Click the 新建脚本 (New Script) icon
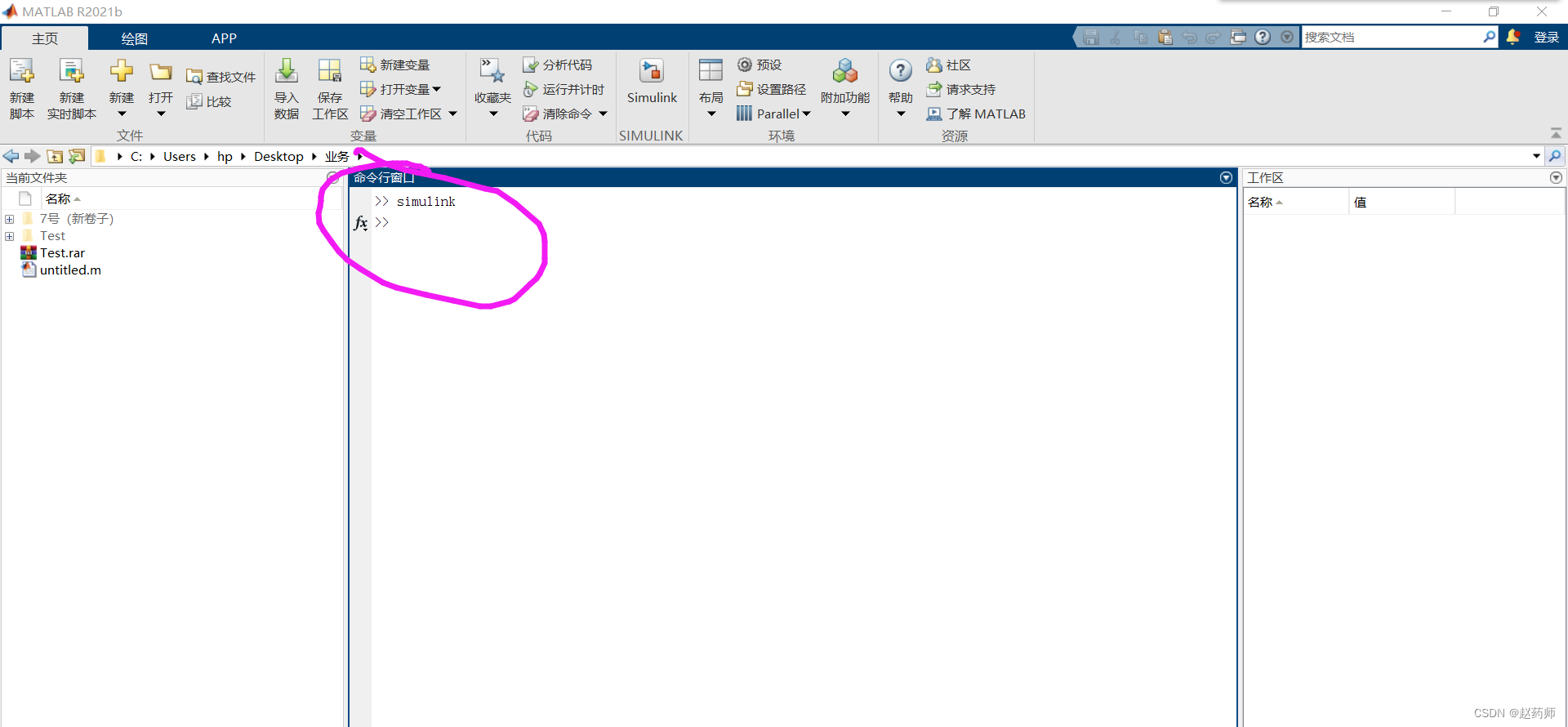 [x=22, y=72]
